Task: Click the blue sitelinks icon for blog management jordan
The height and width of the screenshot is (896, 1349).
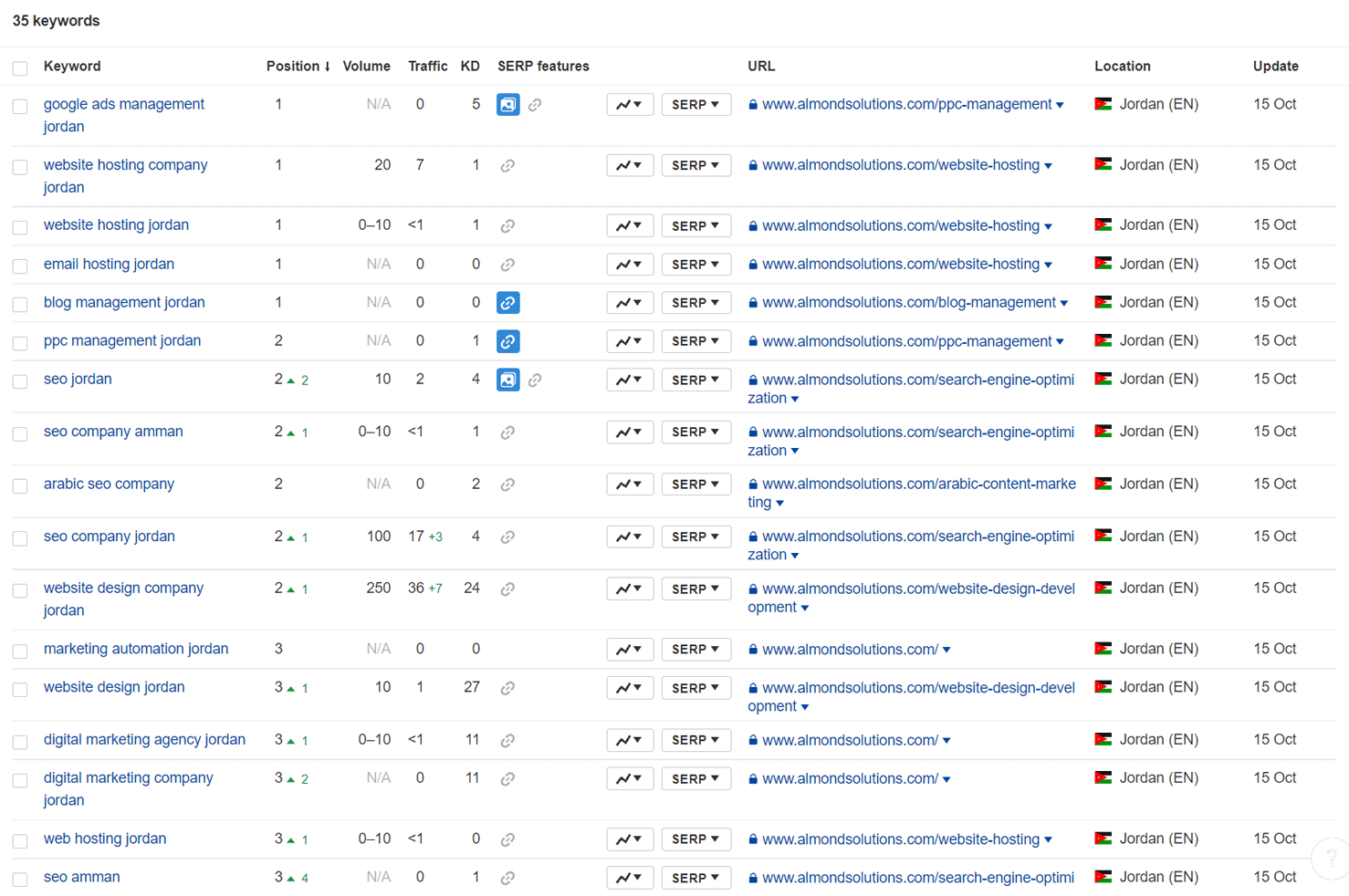Action: pos(508,303)
